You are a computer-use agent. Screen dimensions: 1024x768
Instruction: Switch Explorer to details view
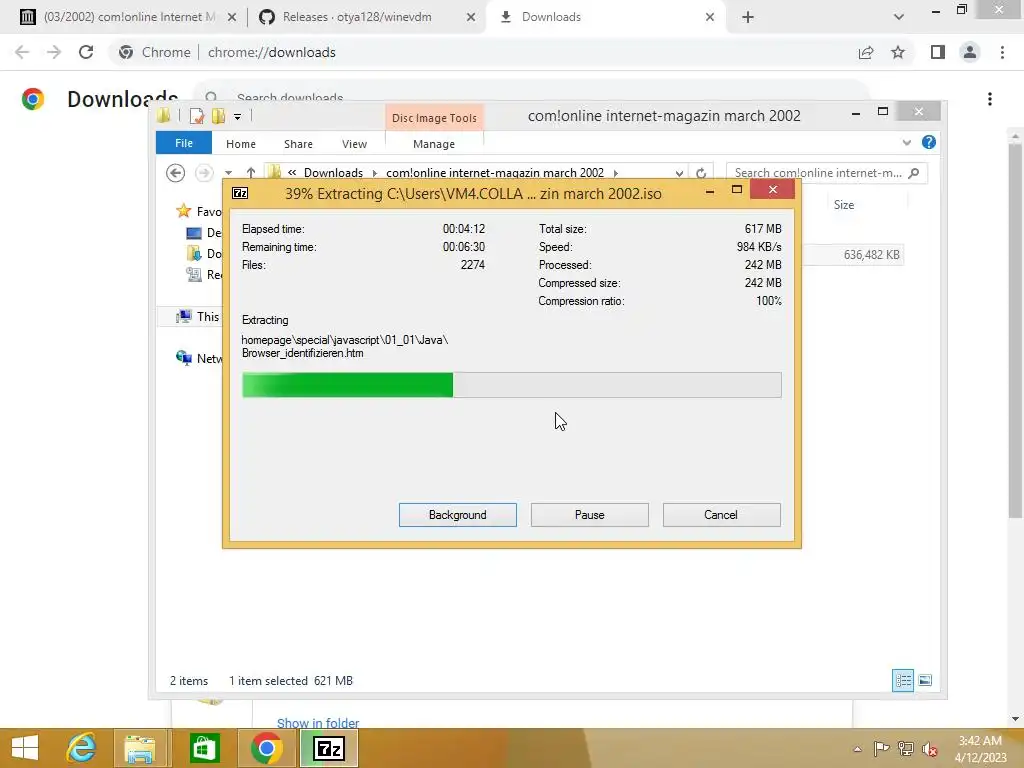pos(903,680)
